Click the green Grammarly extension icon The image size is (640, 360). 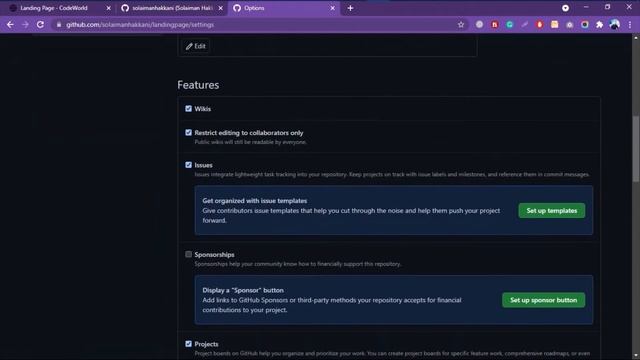(x=510, y=24)
